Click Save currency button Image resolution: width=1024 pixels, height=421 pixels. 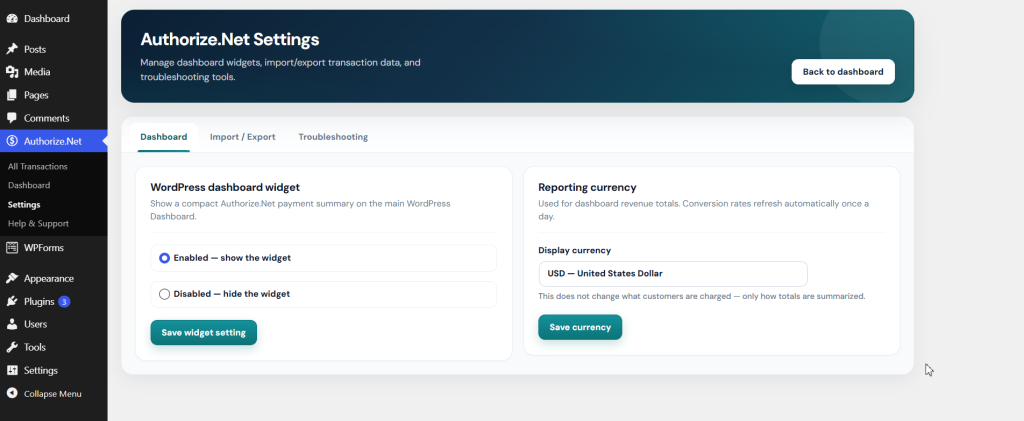[580, 327]
